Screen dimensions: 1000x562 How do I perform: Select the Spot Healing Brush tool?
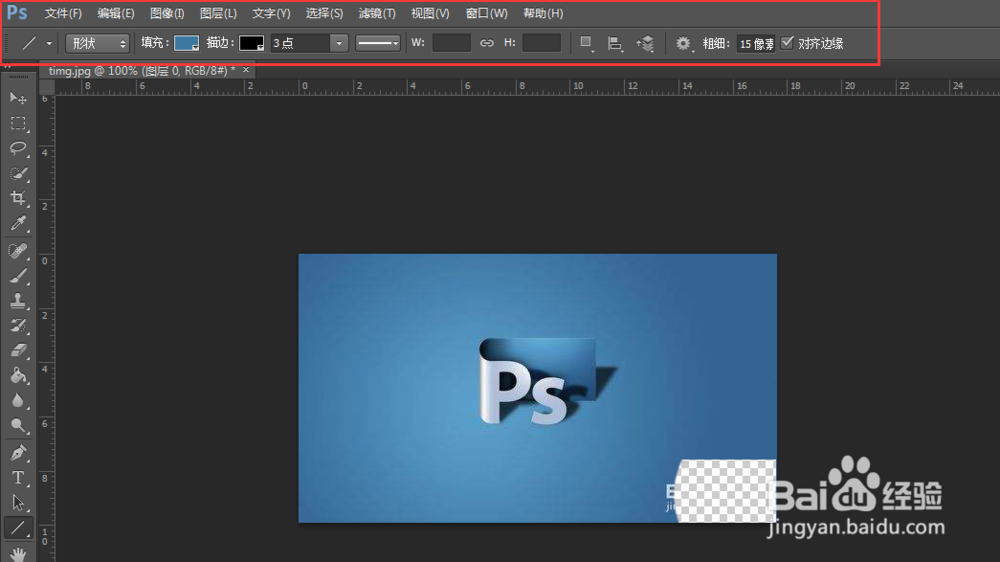tap(18, 251)
